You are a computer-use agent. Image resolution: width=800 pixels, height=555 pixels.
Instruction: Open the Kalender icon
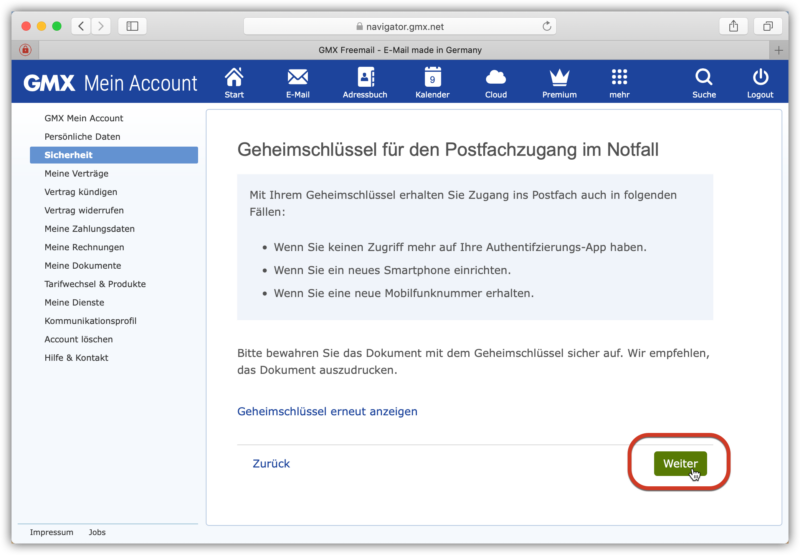pyautogui.click(x=432, y=78)
